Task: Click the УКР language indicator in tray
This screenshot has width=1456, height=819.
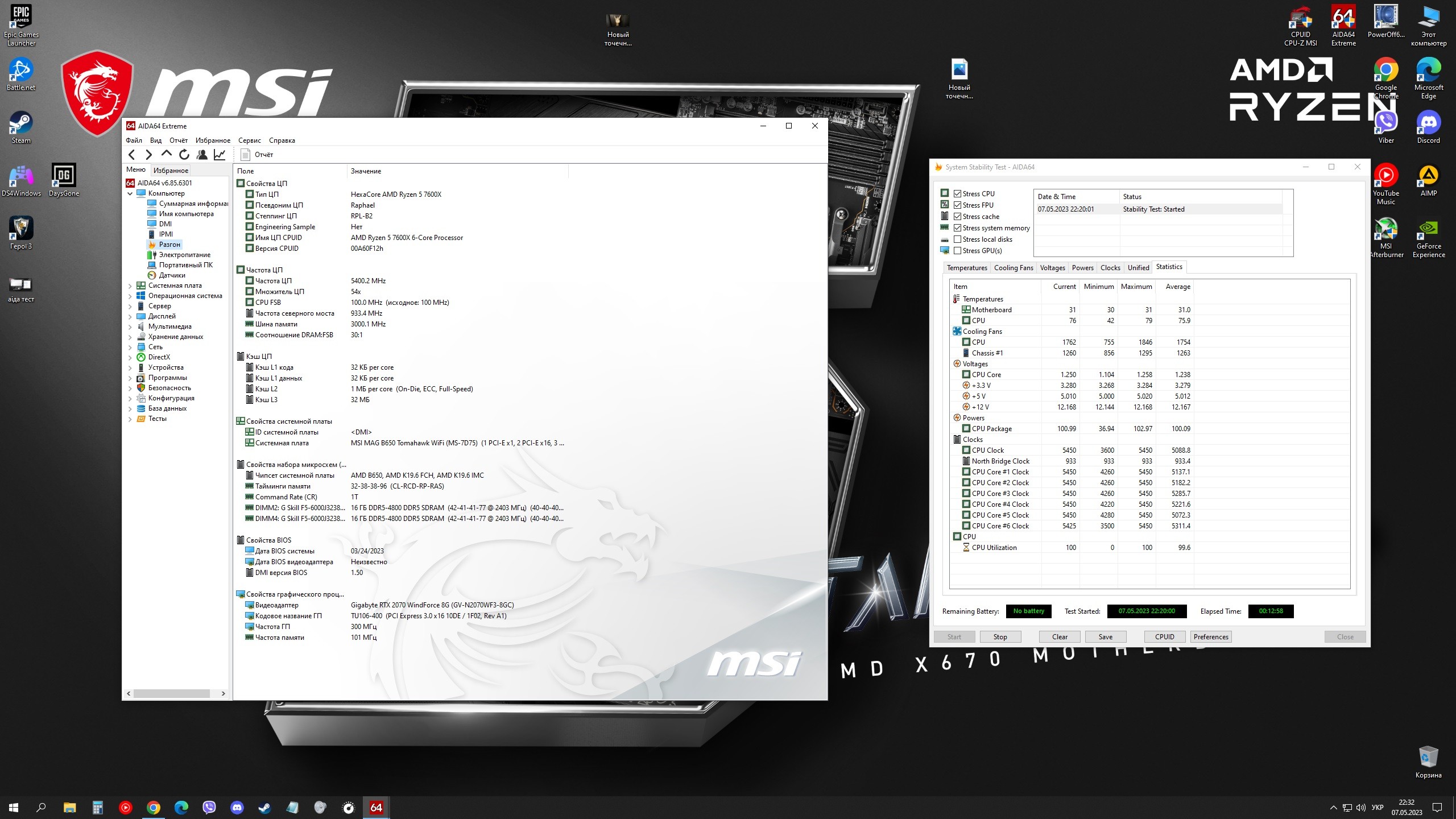Action: (x=1378, y=807)
